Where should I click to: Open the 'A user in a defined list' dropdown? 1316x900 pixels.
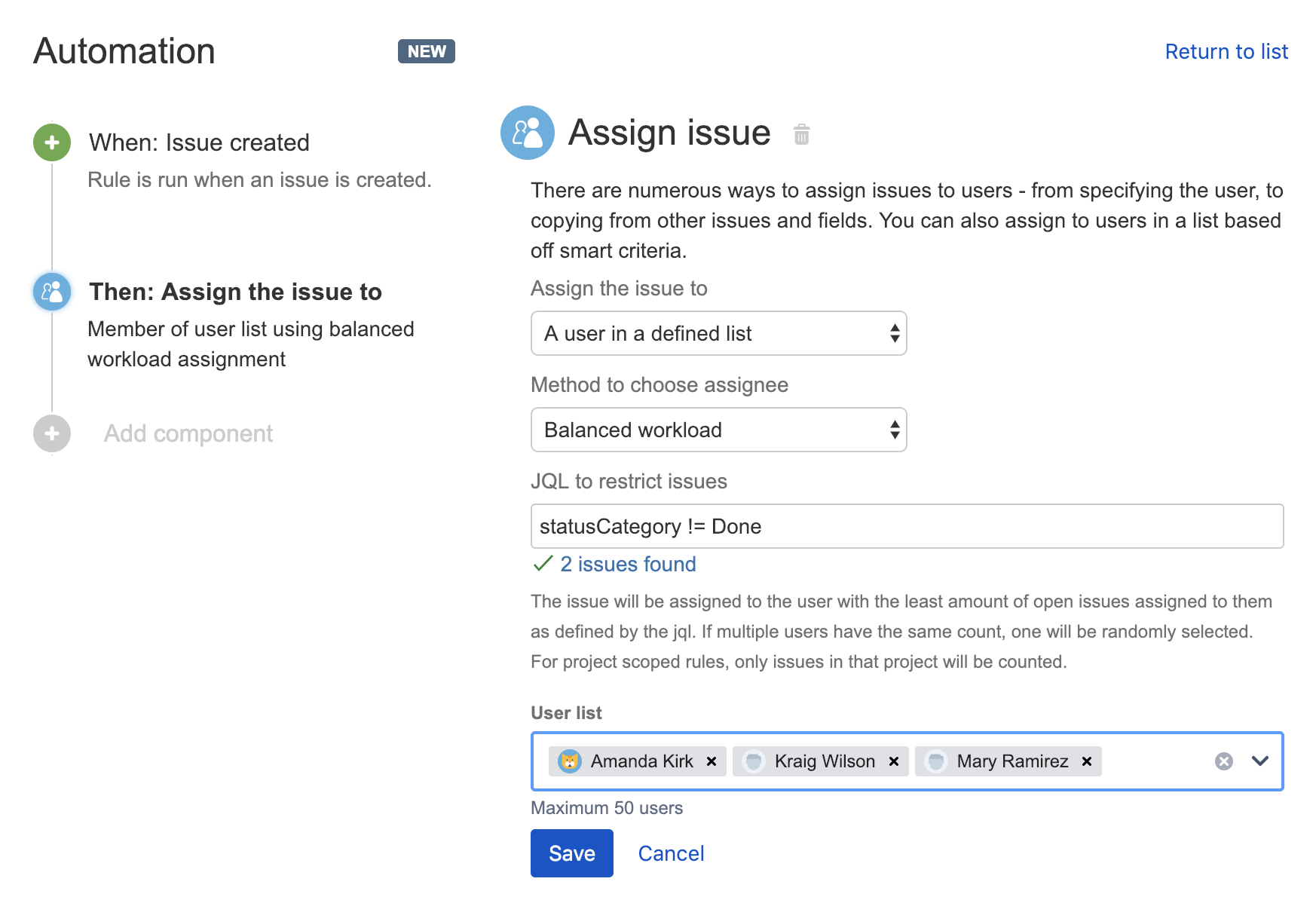tap(718, 333)
